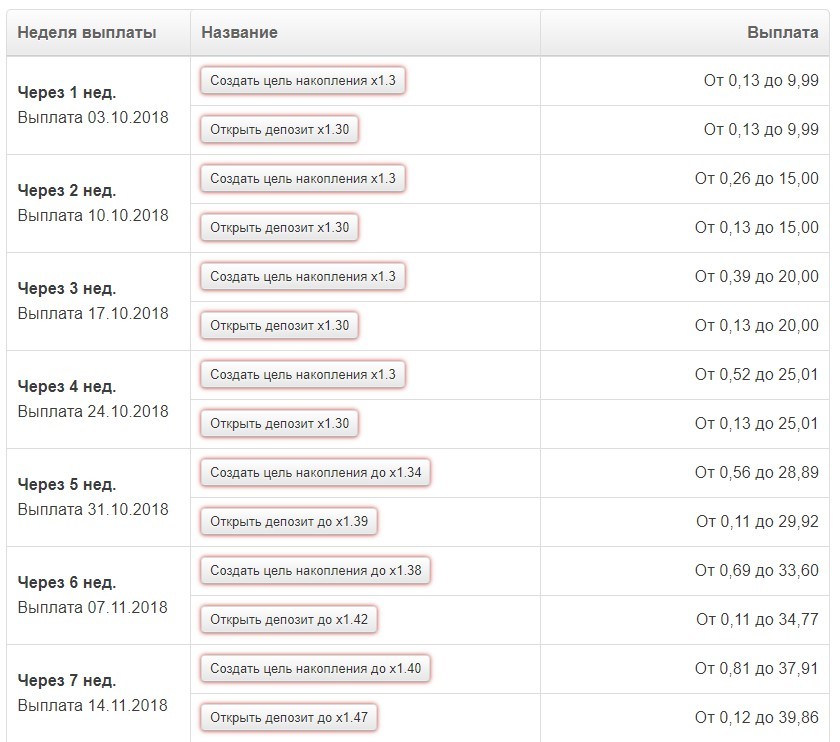The height and width of the screenshot is (742, 840).
Task: Open "Открыть депозит до x1.42" button
Action: (289, 620)
